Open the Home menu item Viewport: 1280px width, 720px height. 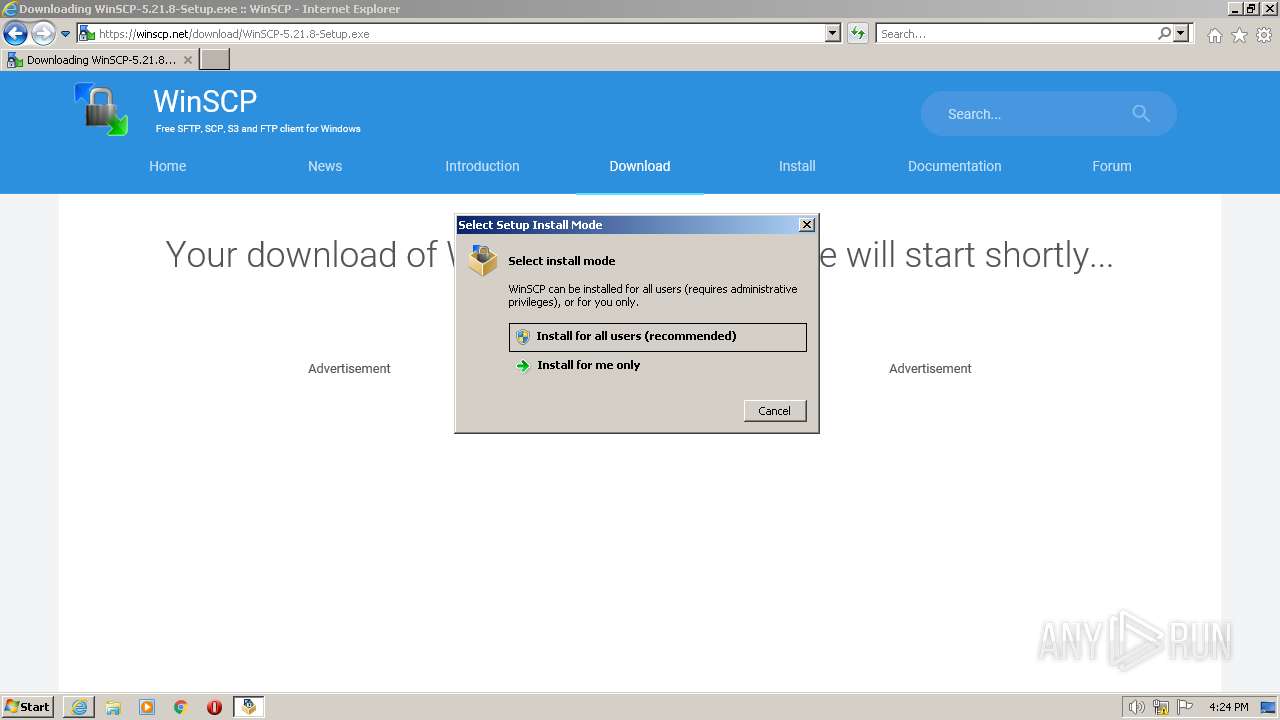coord(168,166)
